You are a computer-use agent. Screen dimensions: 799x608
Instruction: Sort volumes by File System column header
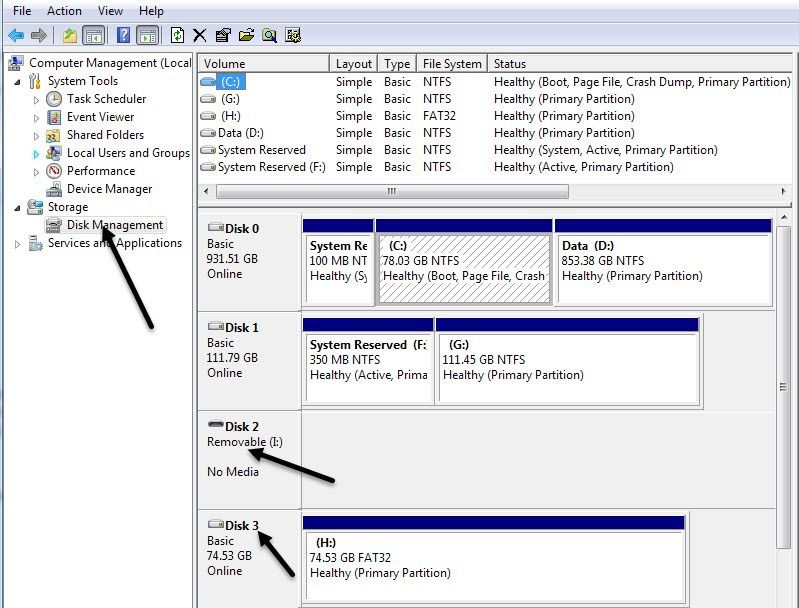coord(451,64)
